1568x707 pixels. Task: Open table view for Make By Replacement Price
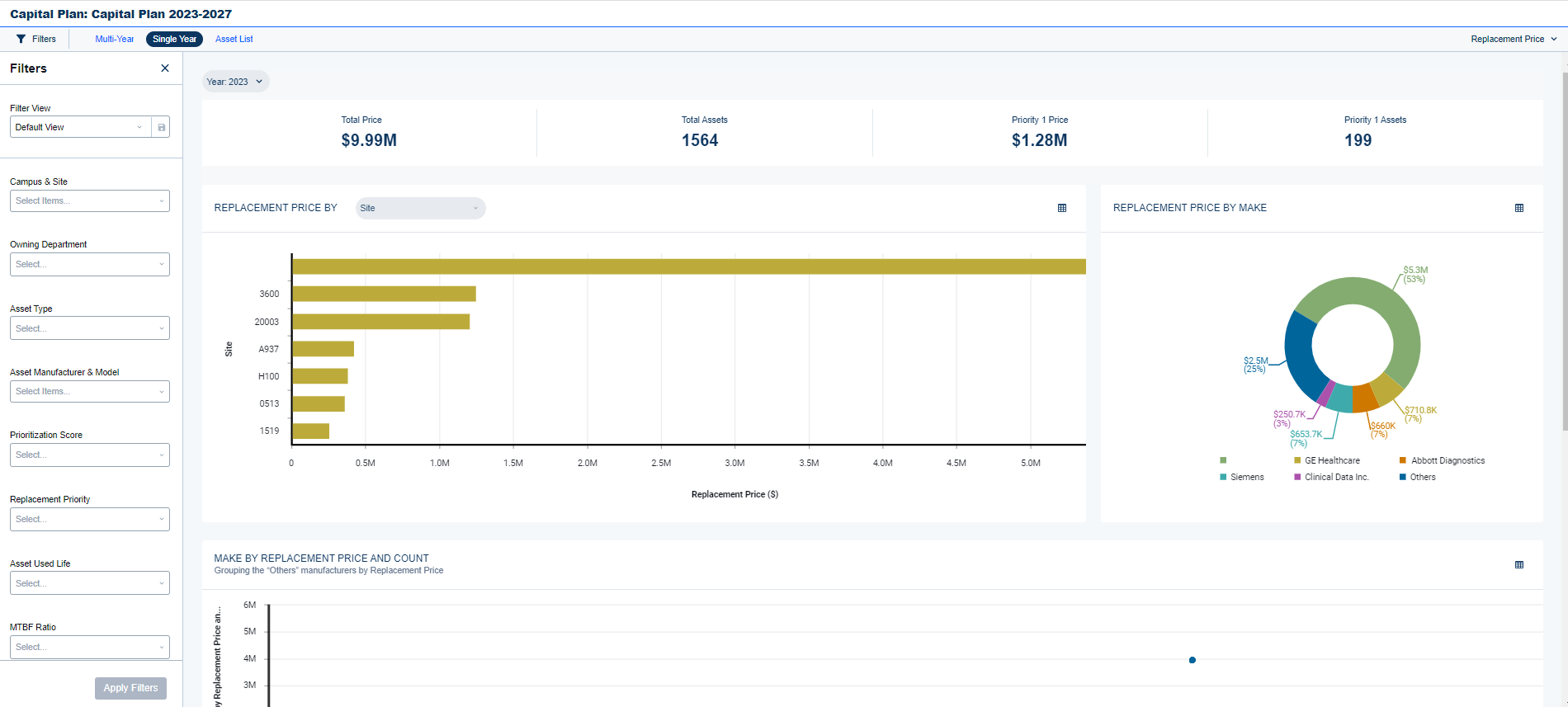coord(1519,565)
